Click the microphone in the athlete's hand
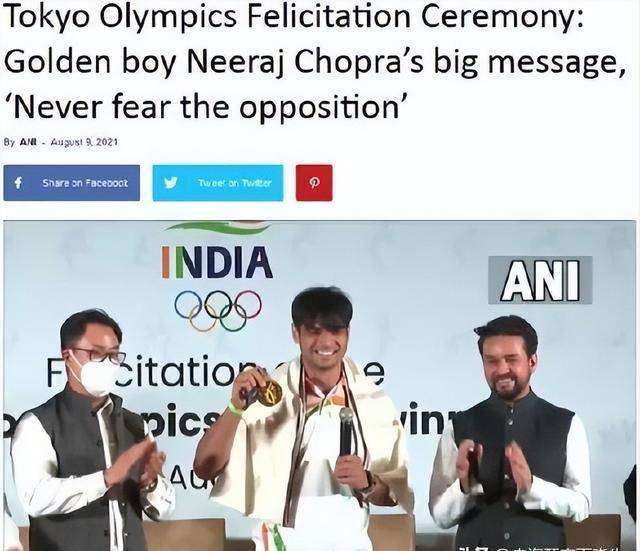The height and width of the screenshot is (551, 640). tap(346, 431)
